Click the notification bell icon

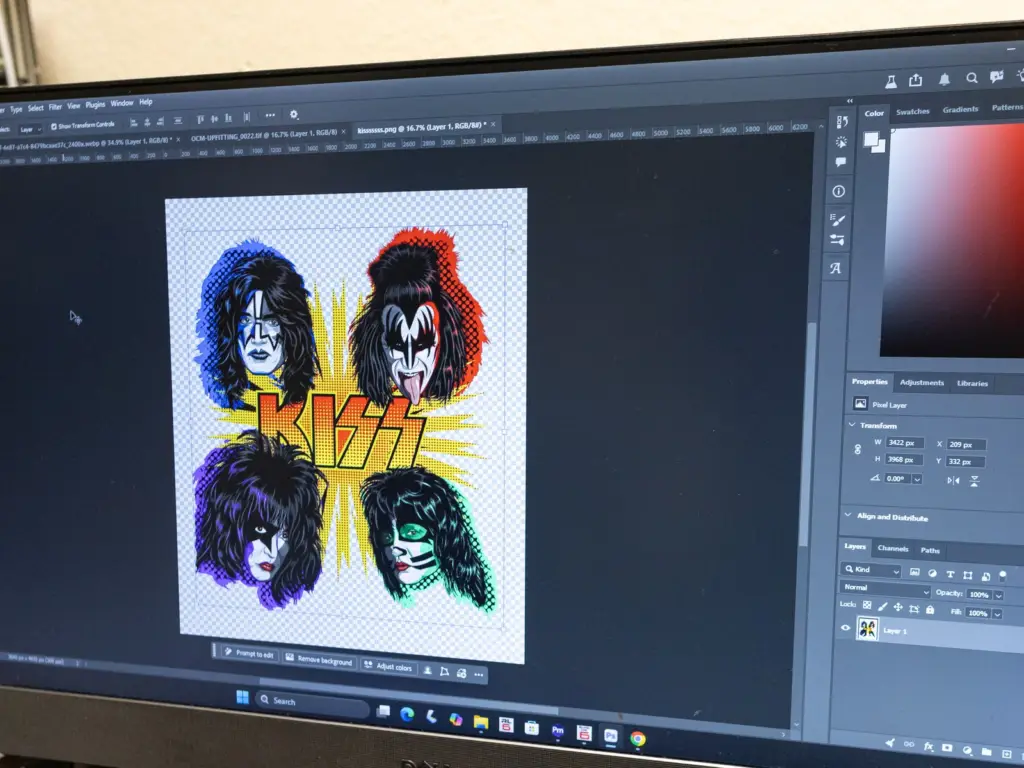coord(944,79)
